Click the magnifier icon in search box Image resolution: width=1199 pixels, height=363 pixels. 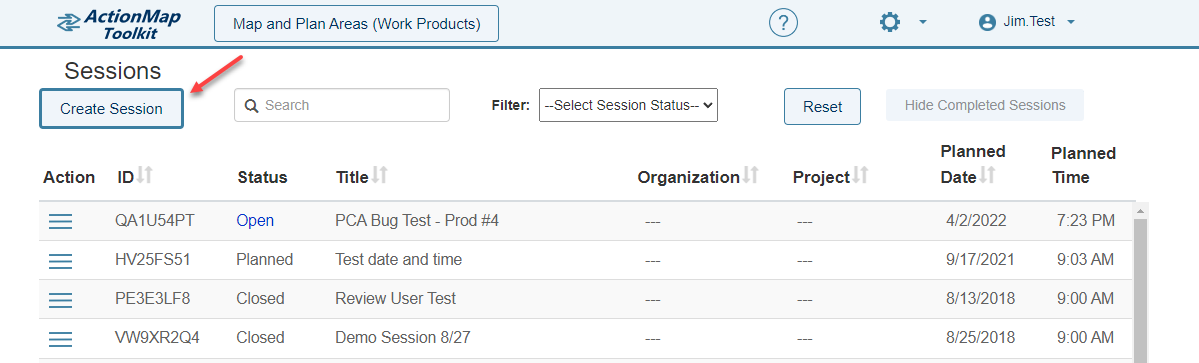tap(251, 105)
